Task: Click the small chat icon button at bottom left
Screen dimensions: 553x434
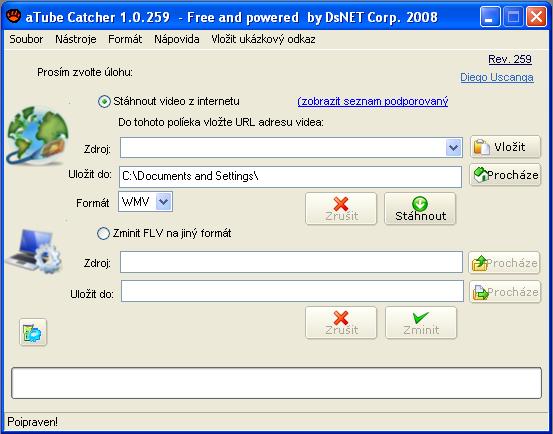Action: click(x=33, y=332)
